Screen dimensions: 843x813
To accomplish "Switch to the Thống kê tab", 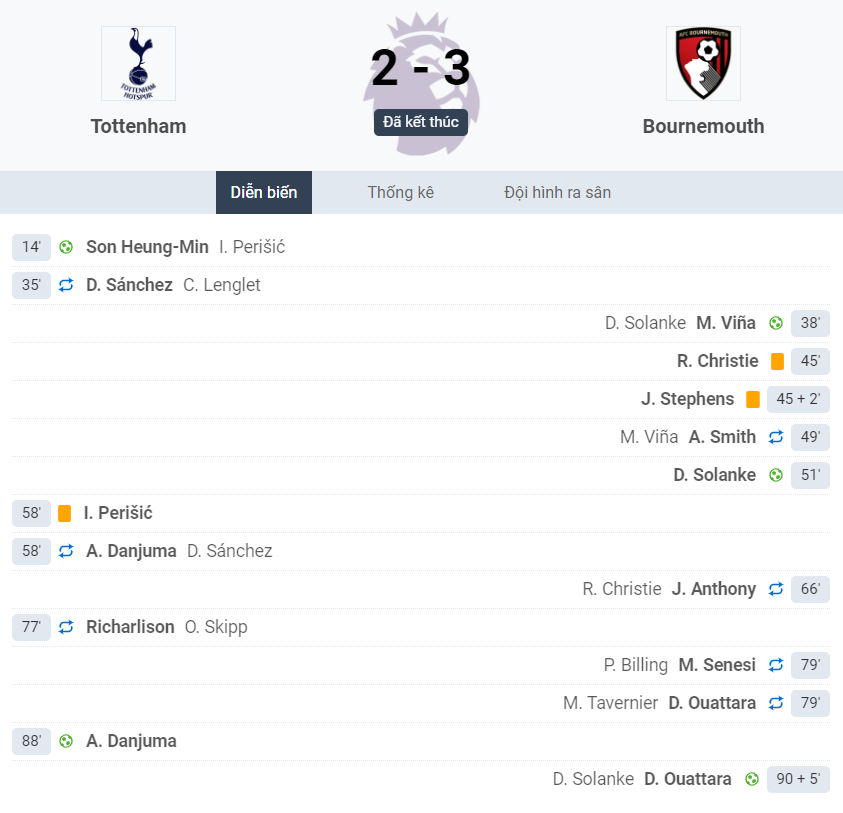I will pos(401,192).
